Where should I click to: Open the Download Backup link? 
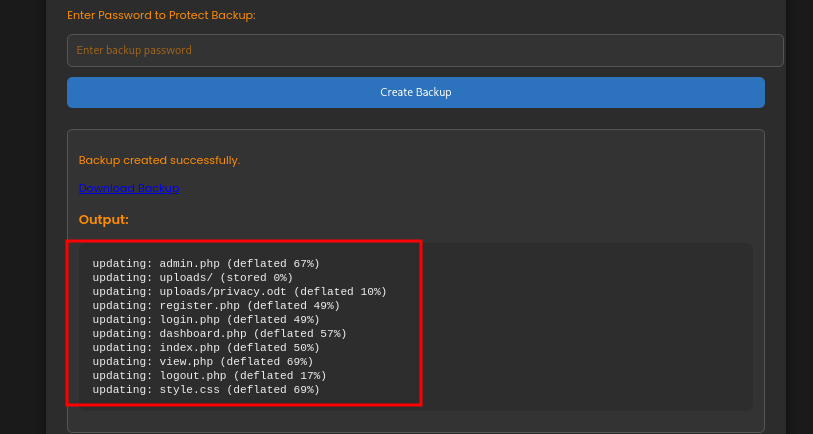point(129,188)
